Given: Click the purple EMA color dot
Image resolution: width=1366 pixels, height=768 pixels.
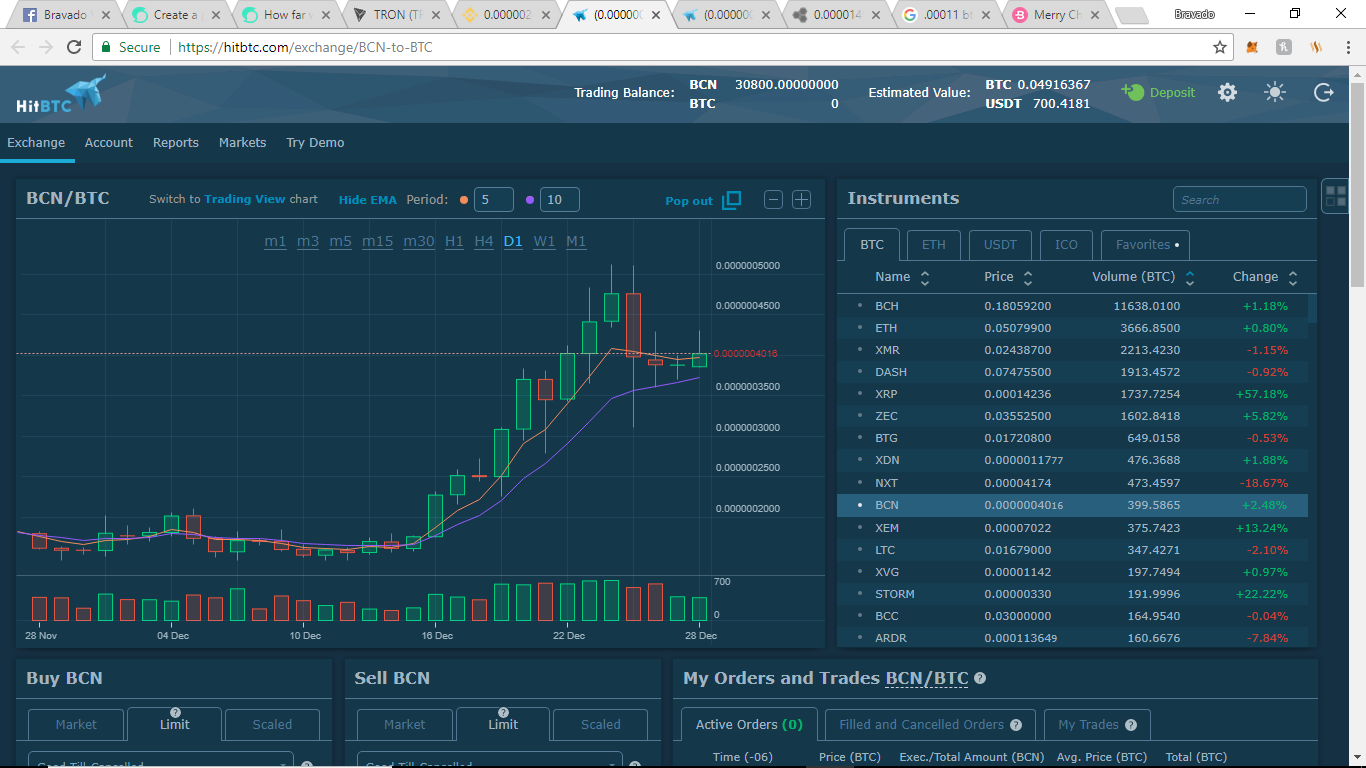Looking at the screenshot, I should (x=530, y=200).
